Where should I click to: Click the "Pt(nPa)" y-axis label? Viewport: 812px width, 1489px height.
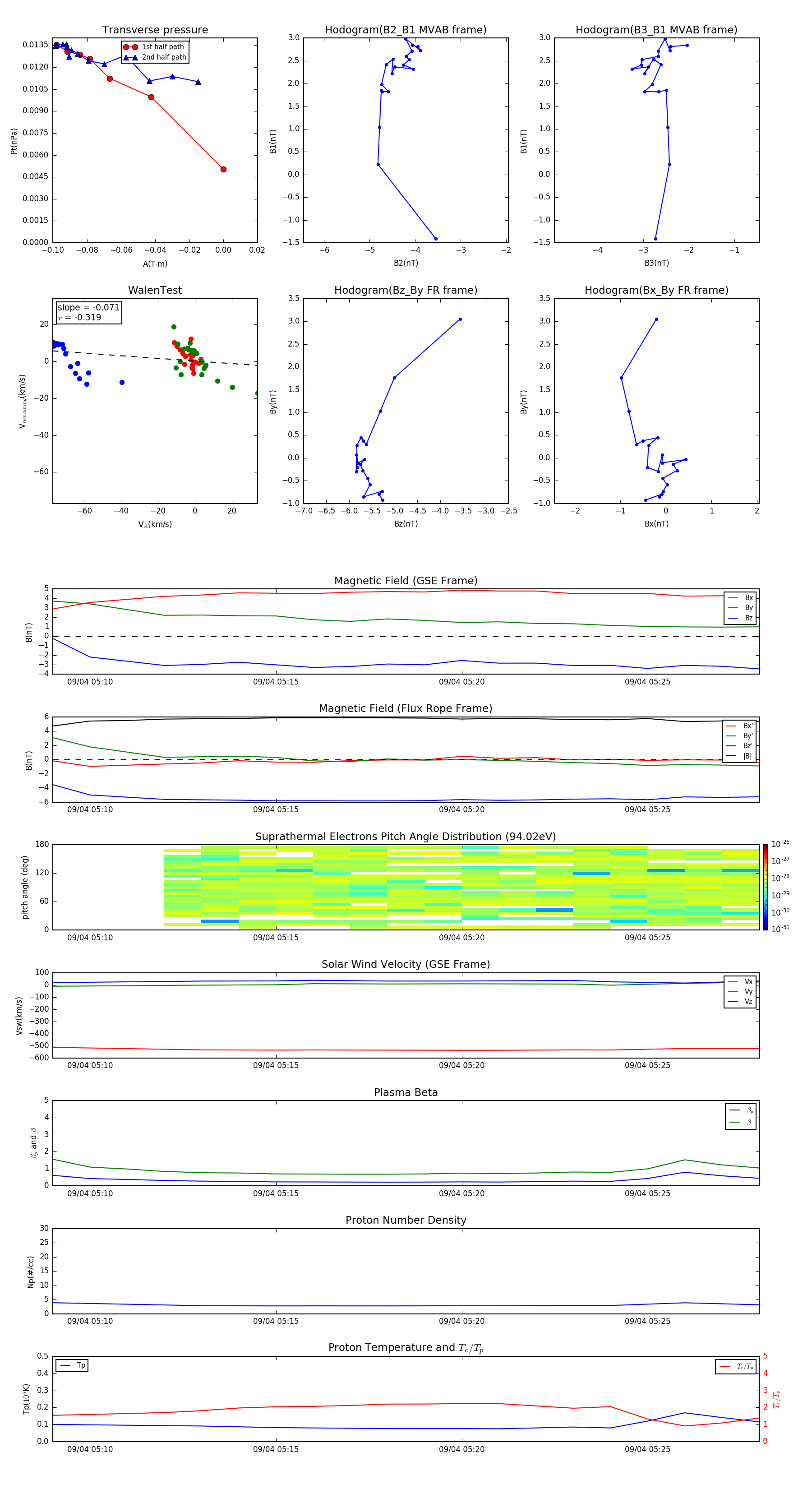[x=14, y=141]
